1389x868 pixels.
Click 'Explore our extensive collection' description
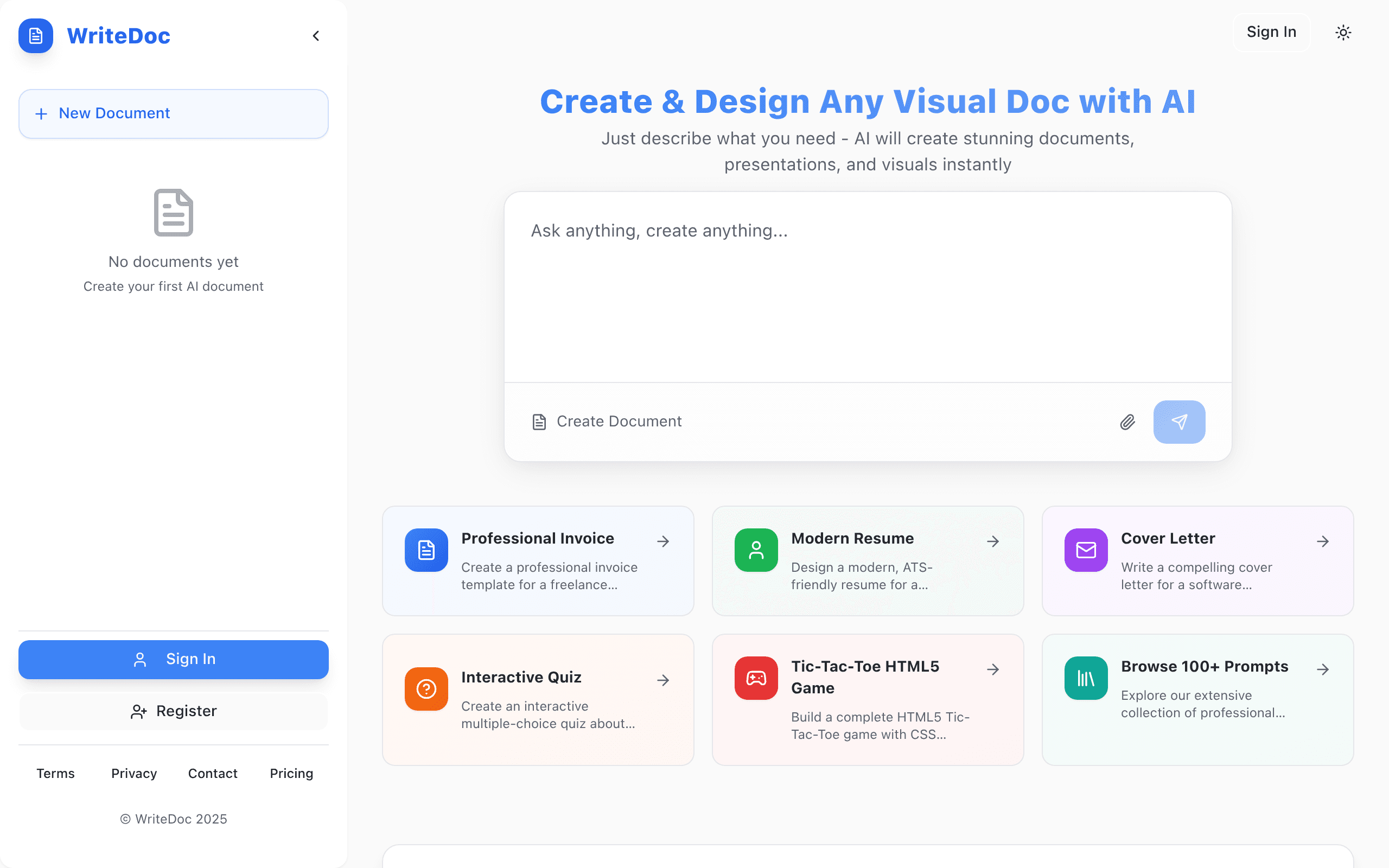pos(1202,704)
